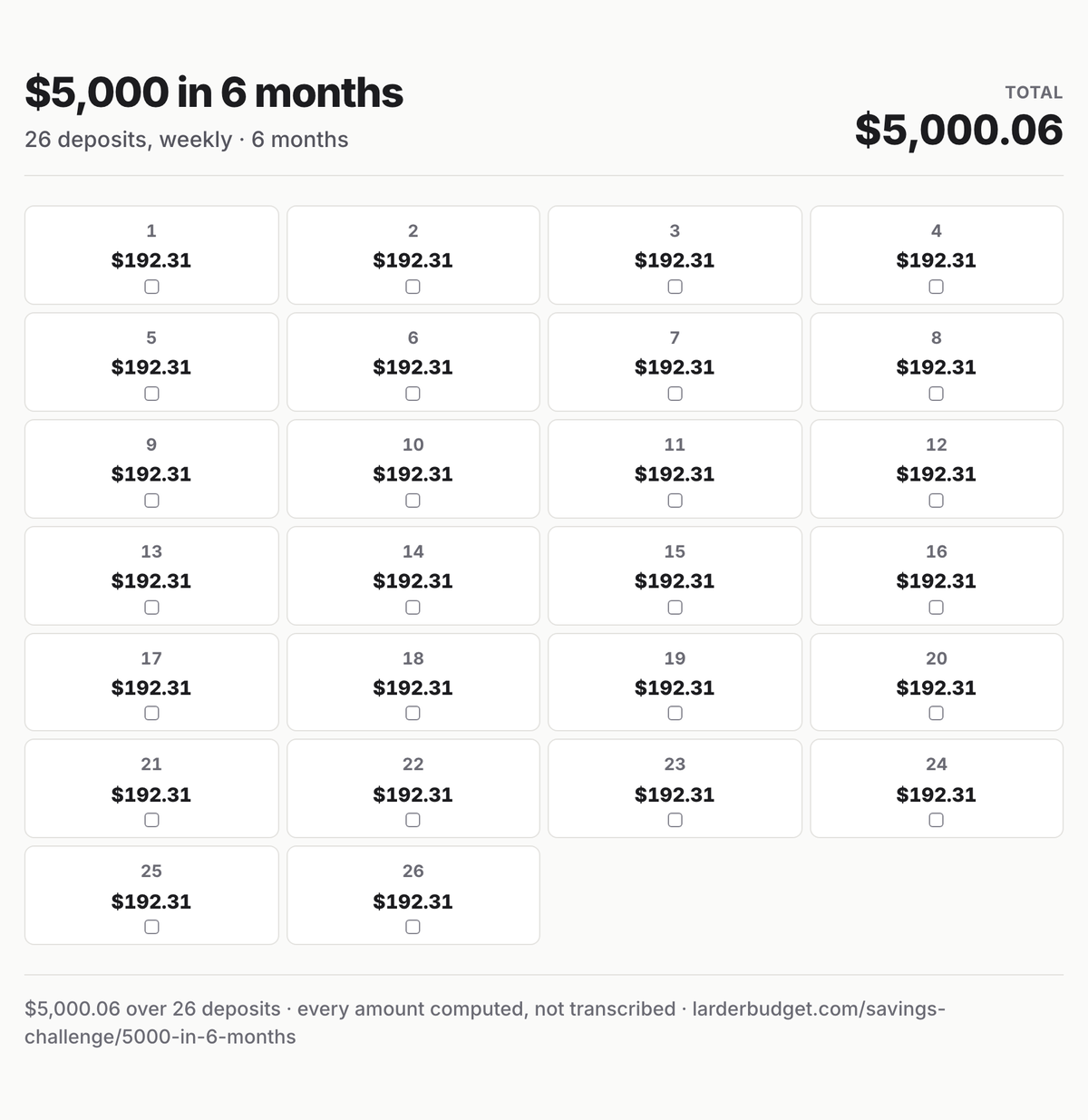Check off deposit 12
The image size is (1088, 1120).
(x=936, y=501)
